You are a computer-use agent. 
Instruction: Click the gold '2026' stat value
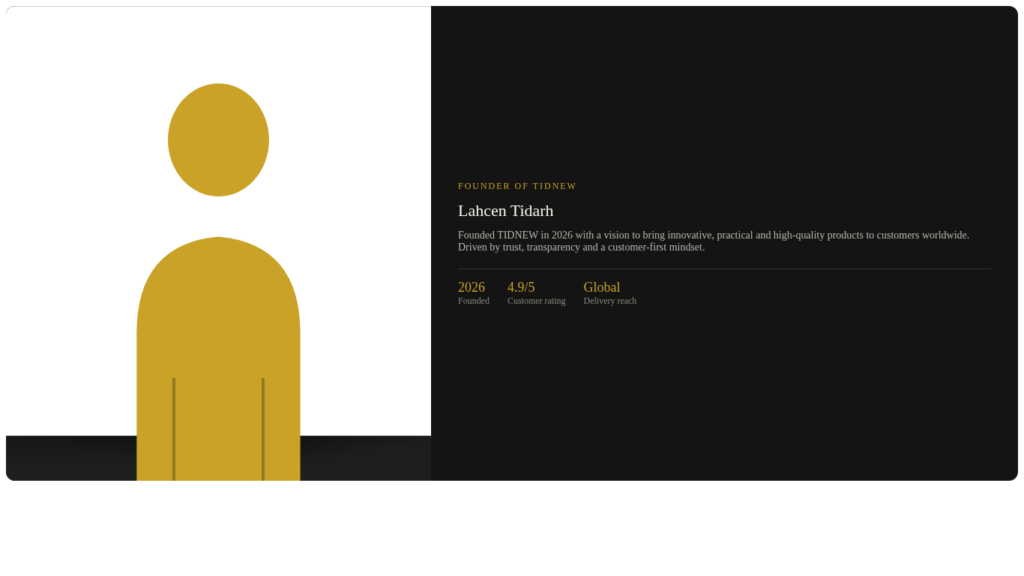point(472,287)
